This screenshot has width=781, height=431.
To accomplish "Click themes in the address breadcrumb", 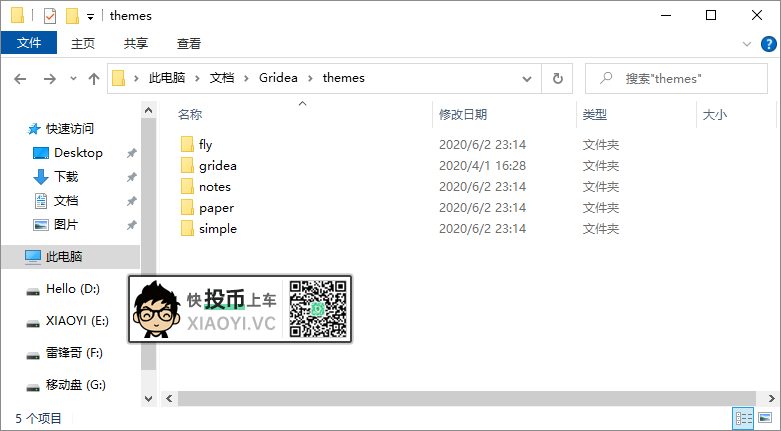I will pyautogui.click(x=344, y=78).
